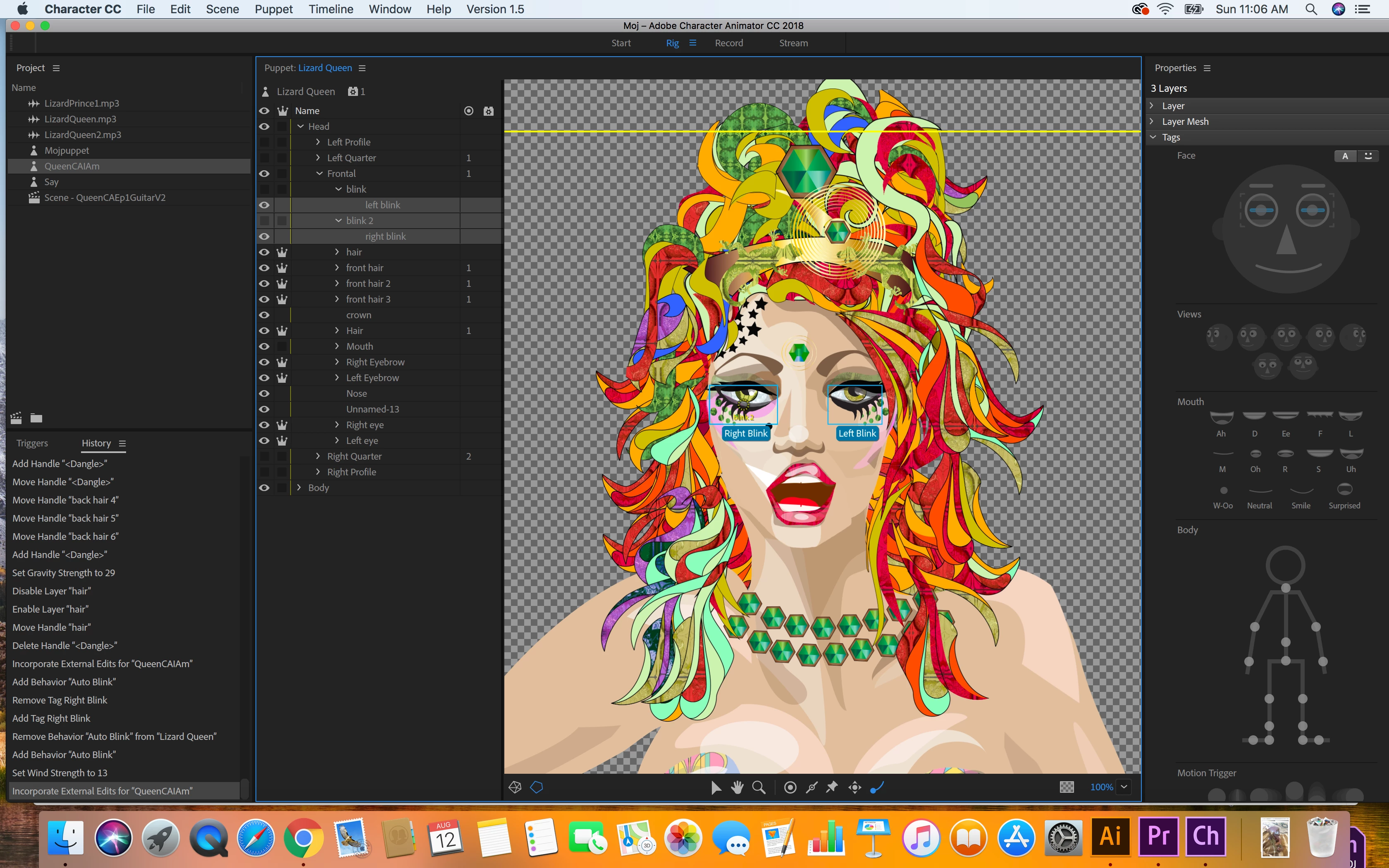Image resolution: width=1389 pixels, height=868 pixels.
Task: Open the zoom percentage dropdown
Action: click(x=1124, y=787)
